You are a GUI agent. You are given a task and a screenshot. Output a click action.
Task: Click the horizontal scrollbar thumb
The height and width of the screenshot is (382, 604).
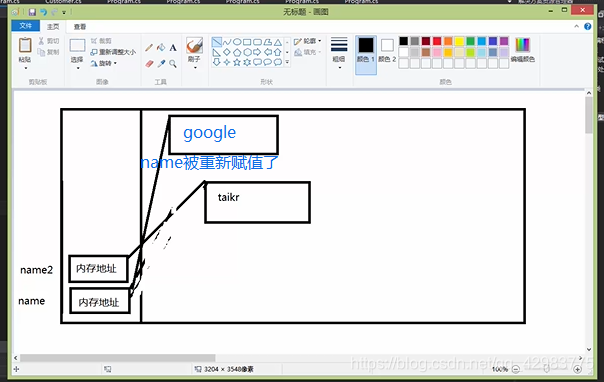pyautogui.click(x=117, y=358)
